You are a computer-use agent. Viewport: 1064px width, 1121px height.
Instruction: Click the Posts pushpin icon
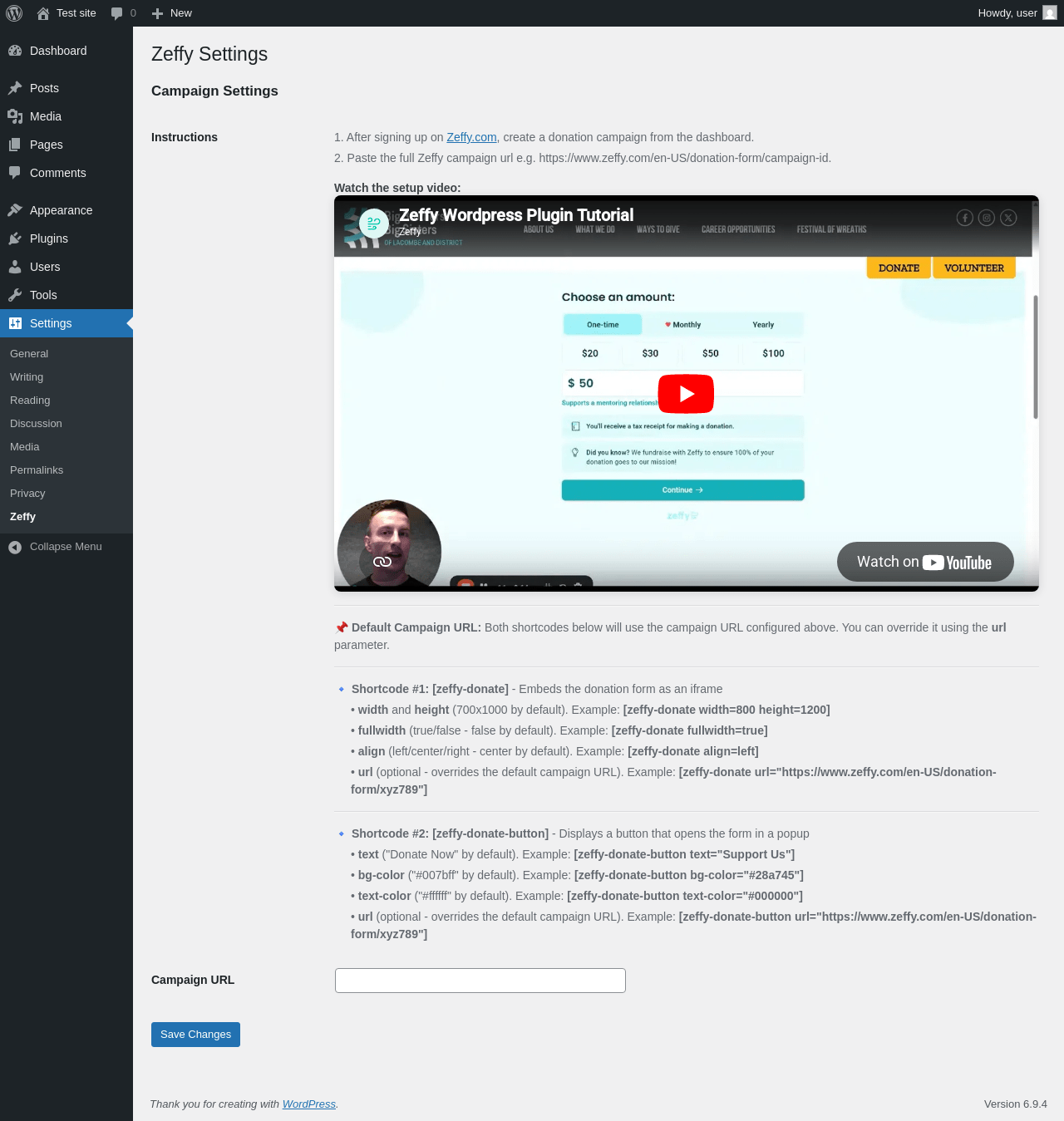coord(15,88)
